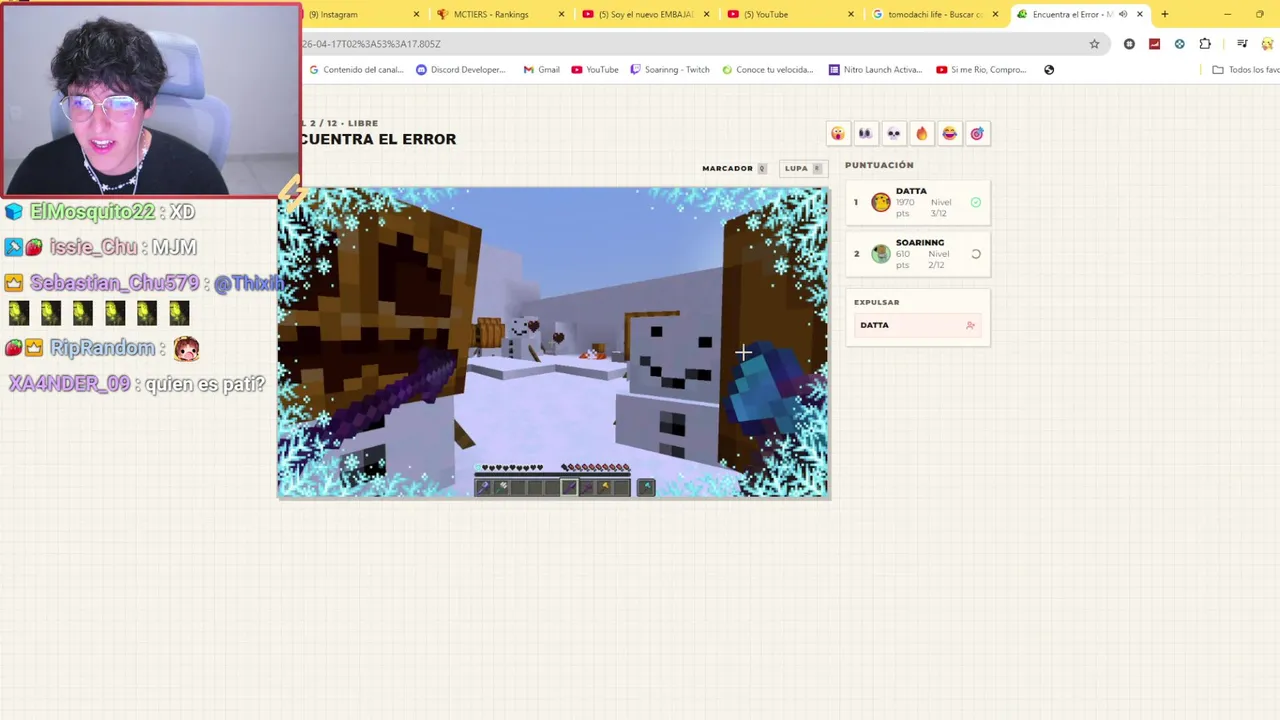This screenshot has height=720, width=1280.
Task: Bookmark this page with the star icon
Action: coord(1094,44)
